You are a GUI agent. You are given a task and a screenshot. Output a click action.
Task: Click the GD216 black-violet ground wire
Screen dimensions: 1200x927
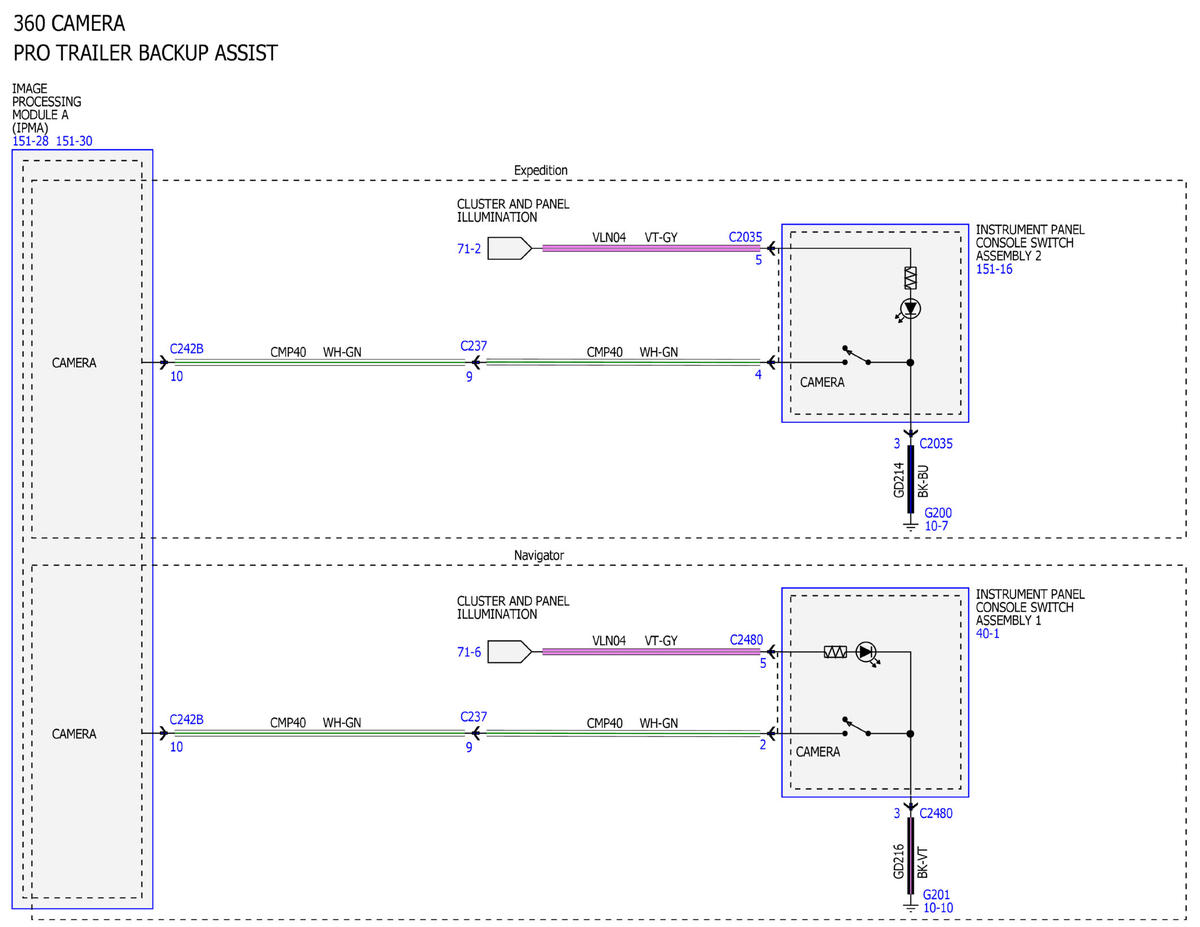pyautogui.click(x=910, y=857)
